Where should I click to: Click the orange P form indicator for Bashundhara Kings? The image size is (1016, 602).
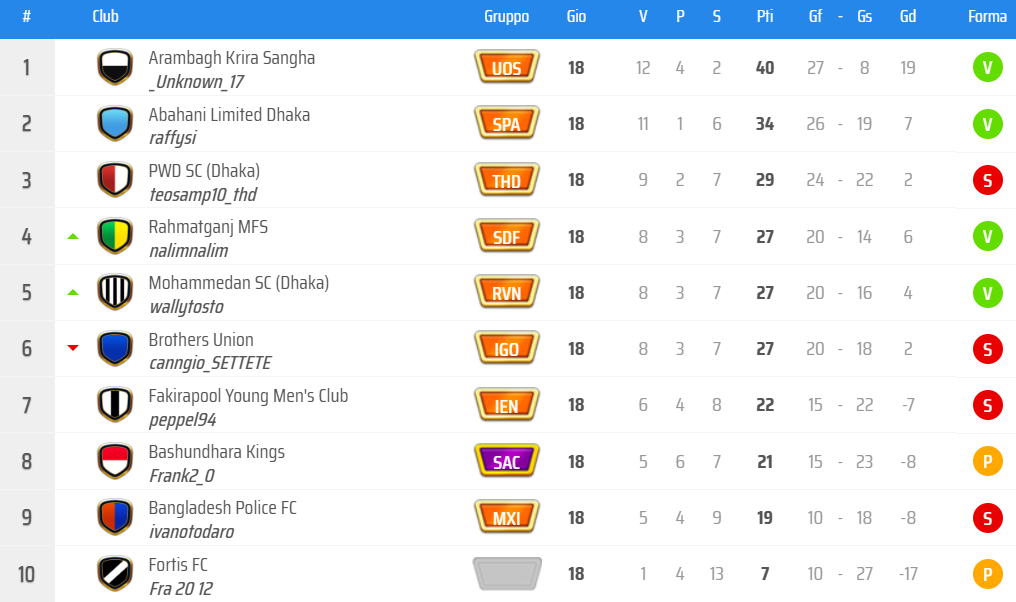pyautogui.click(x=987, y=461)
